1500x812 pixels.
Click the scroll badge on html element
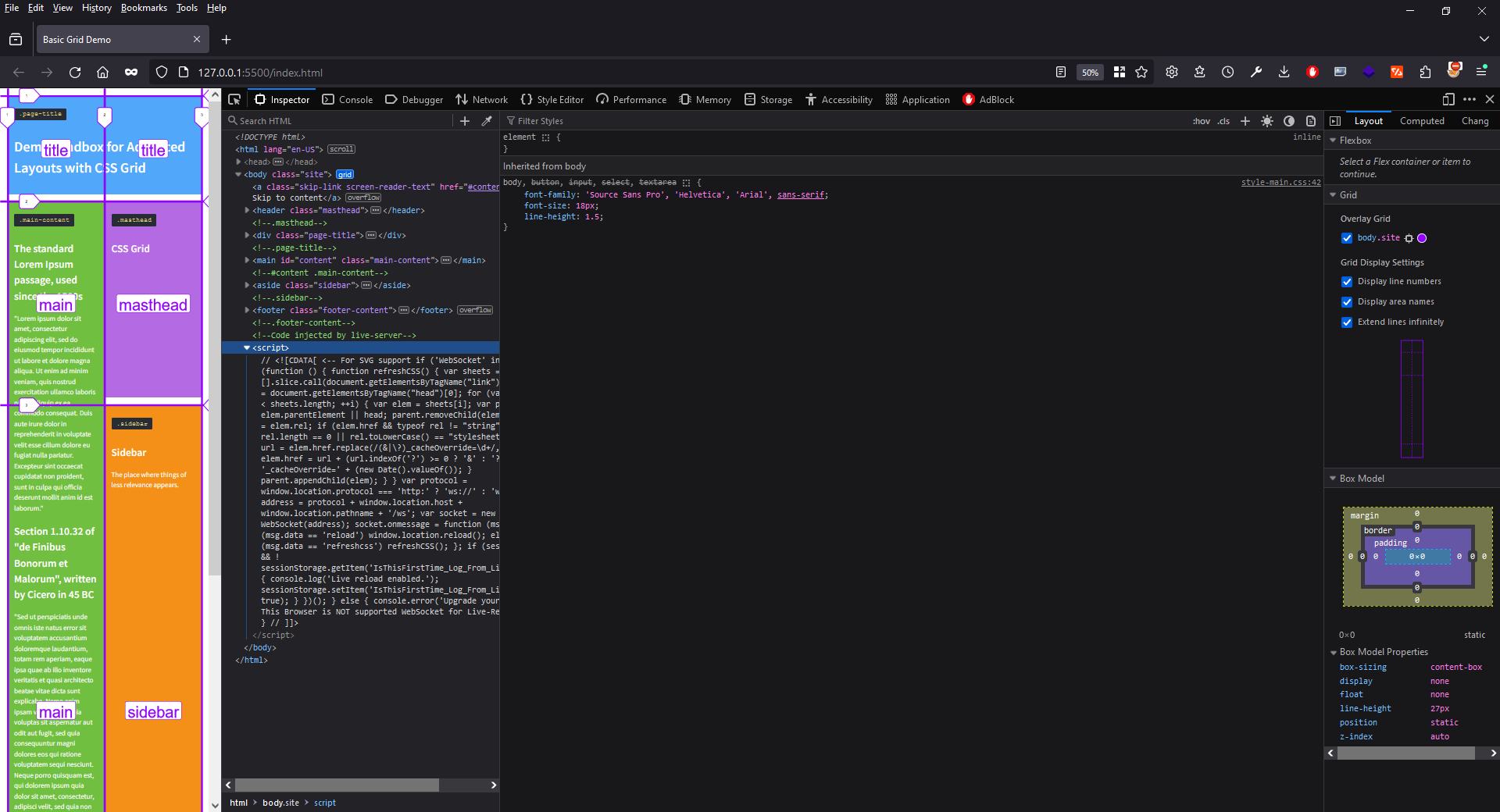341,149
